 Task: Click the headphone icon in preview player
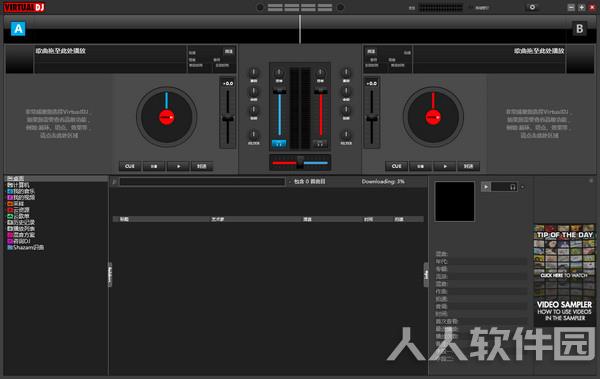(x=513, y=187)
